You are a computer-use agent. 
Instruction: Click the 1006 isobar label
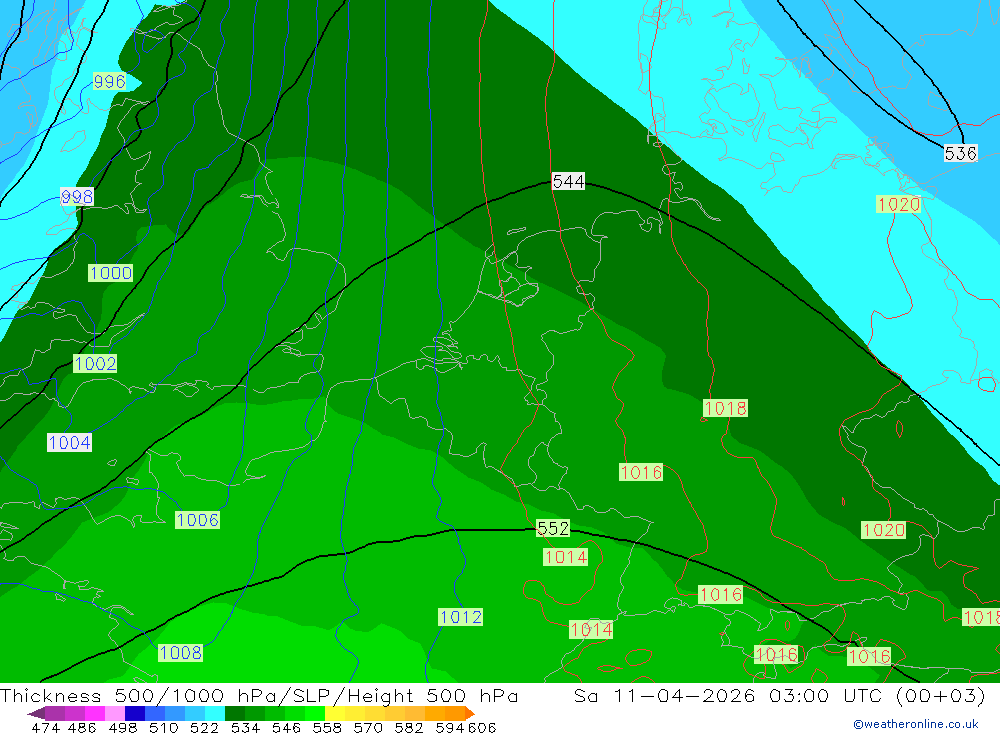pyautogui.click(x=198, y=520)
